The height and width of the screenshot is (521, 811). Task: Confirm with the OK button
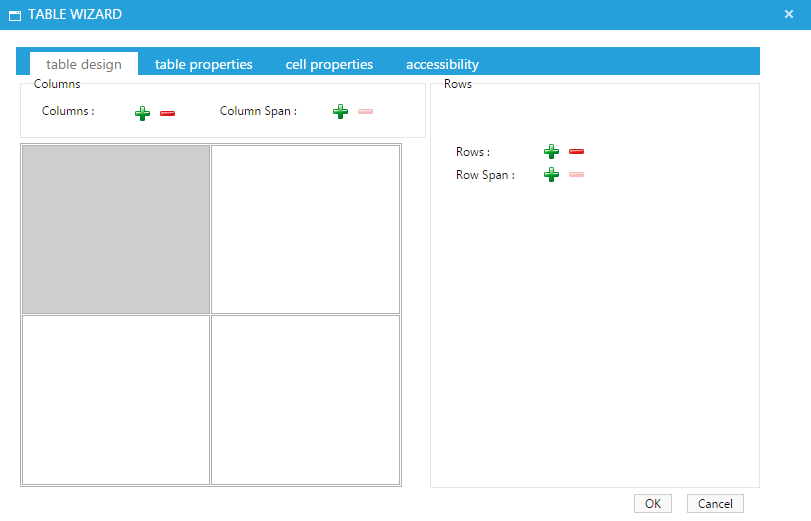pos(653,503)
